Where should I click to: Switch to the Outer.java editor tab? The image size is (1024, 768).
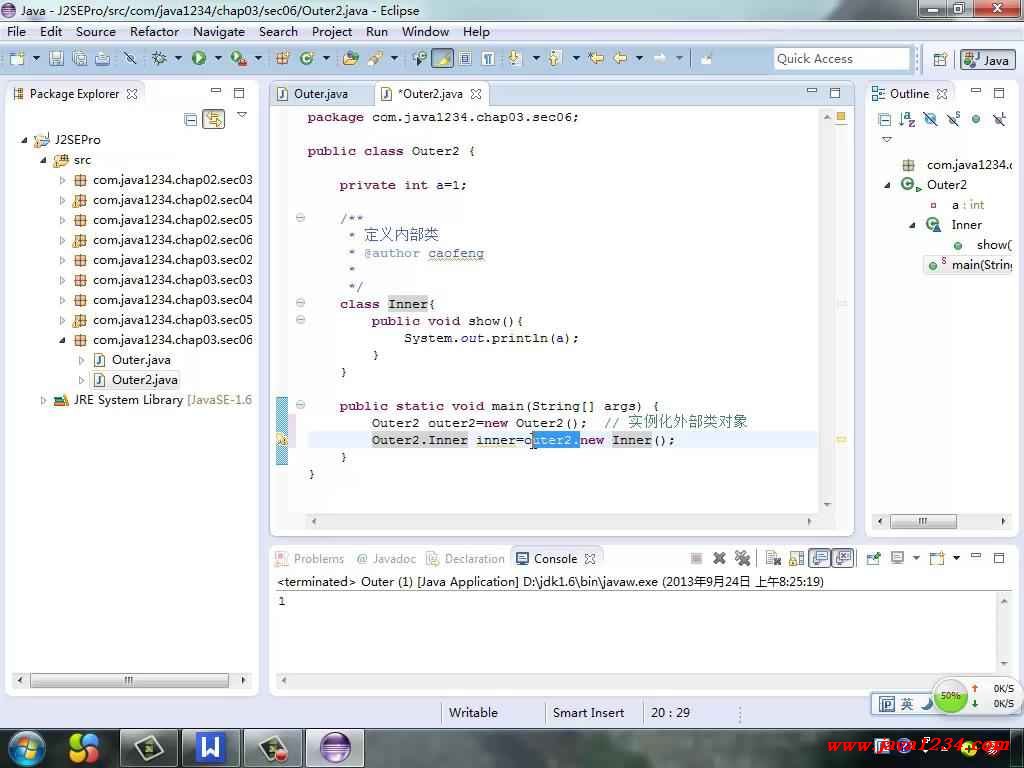pyautogui.click(x=320, y=94)
